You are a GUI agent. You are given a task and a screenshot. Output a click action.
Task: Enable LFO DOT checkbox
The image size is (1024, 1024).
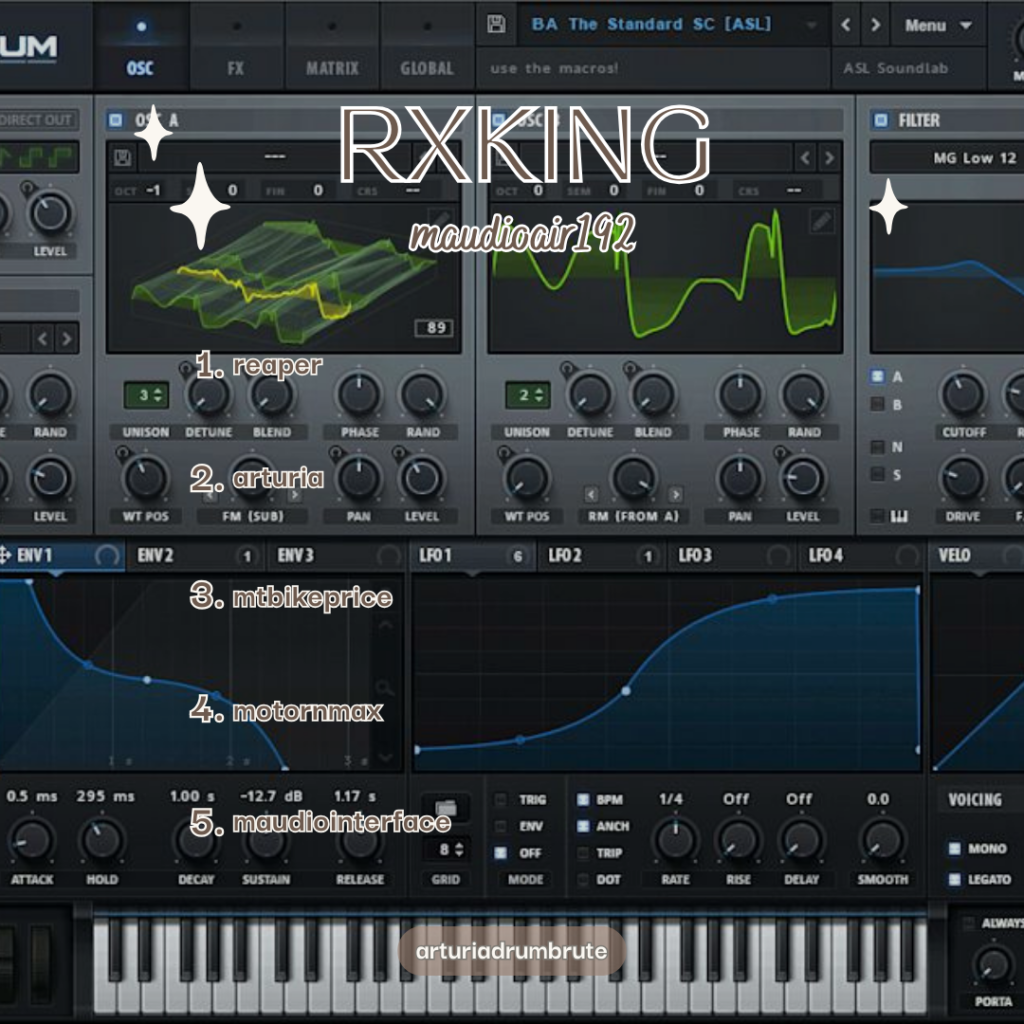click(583, 880)
